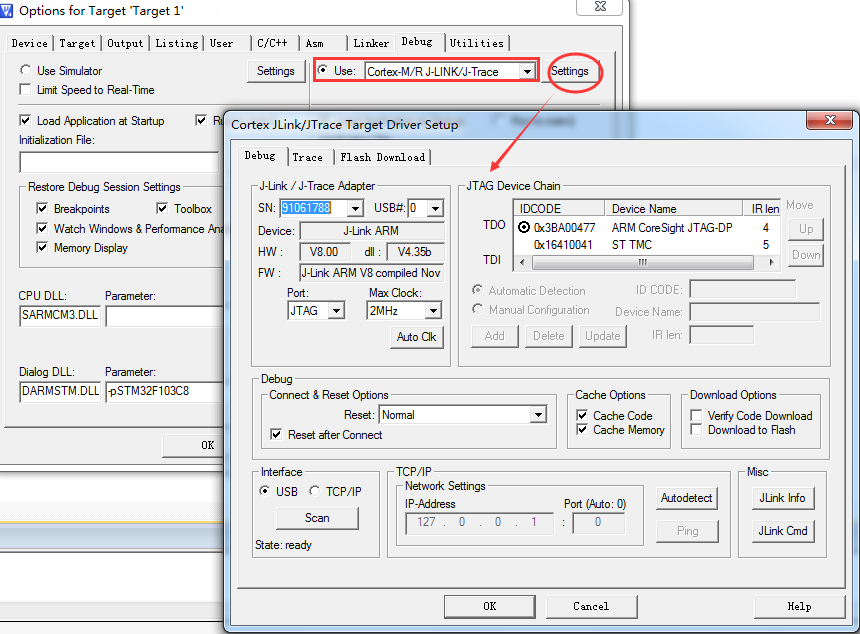Click the simulator Settings button
The image size is (860, 634).
(x=276, y=71)
